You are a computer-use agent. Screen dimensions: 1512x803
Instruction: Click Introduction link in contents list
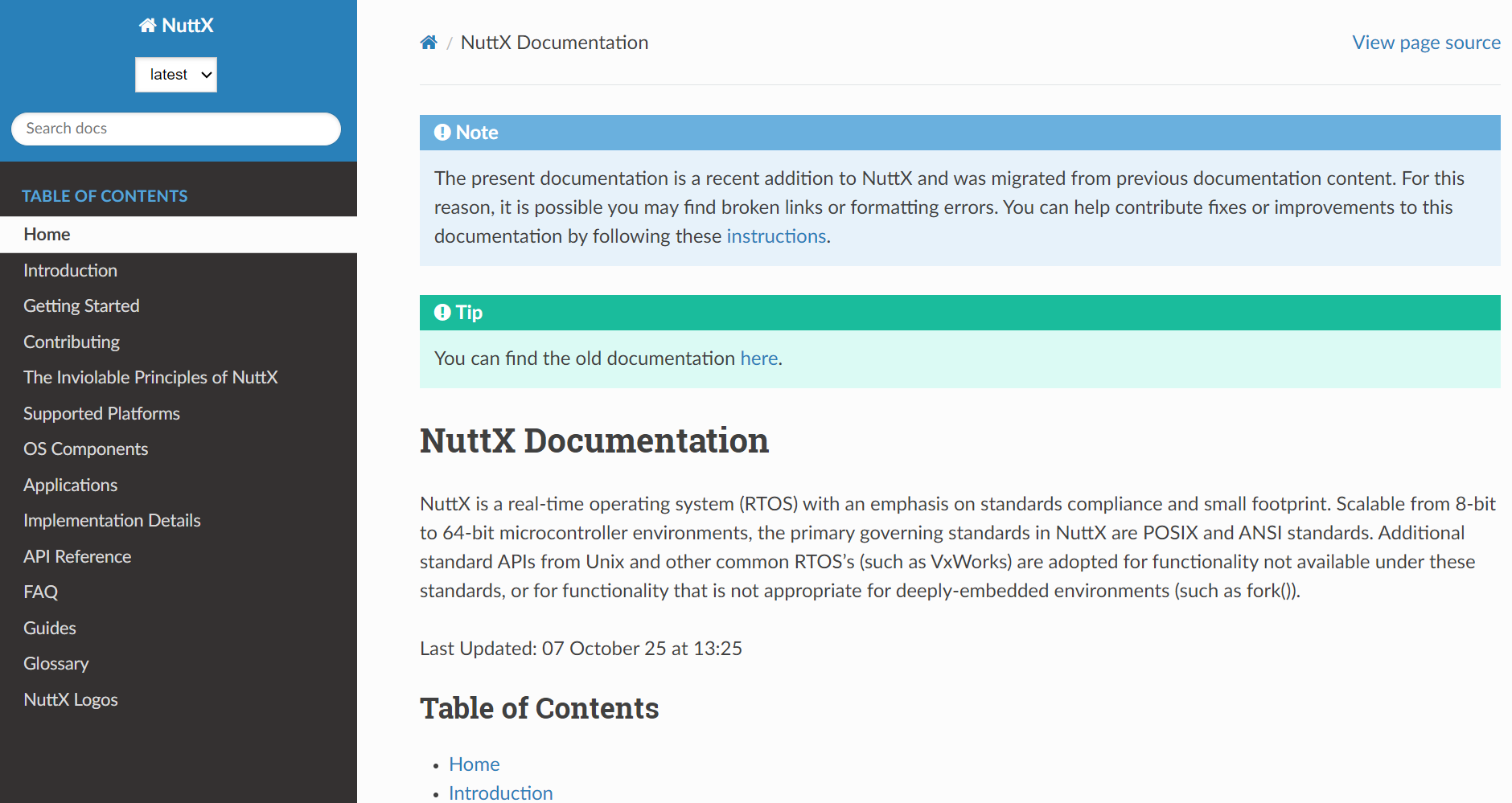[500, 793]
